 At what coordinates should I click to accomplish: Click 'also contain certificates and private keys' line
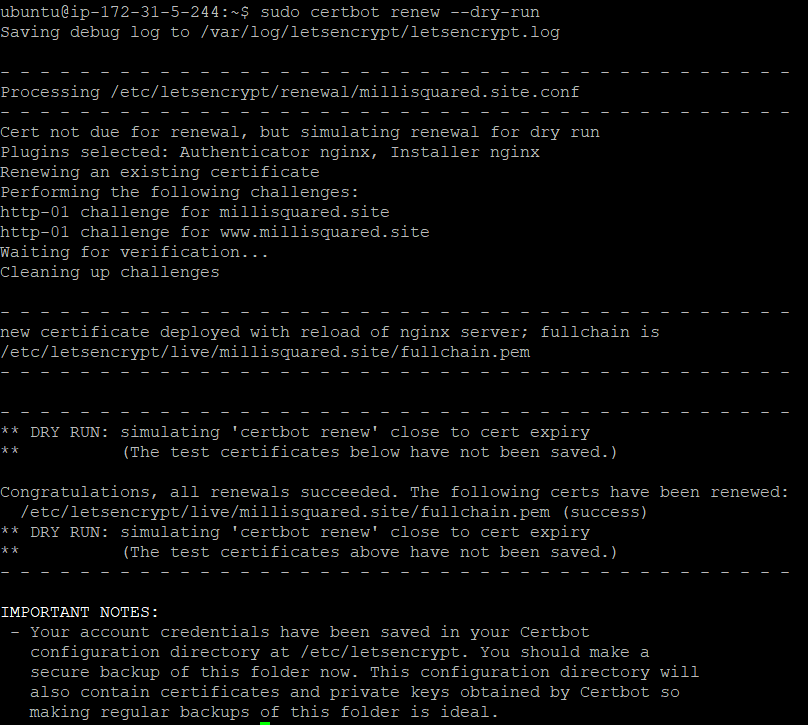355,693
